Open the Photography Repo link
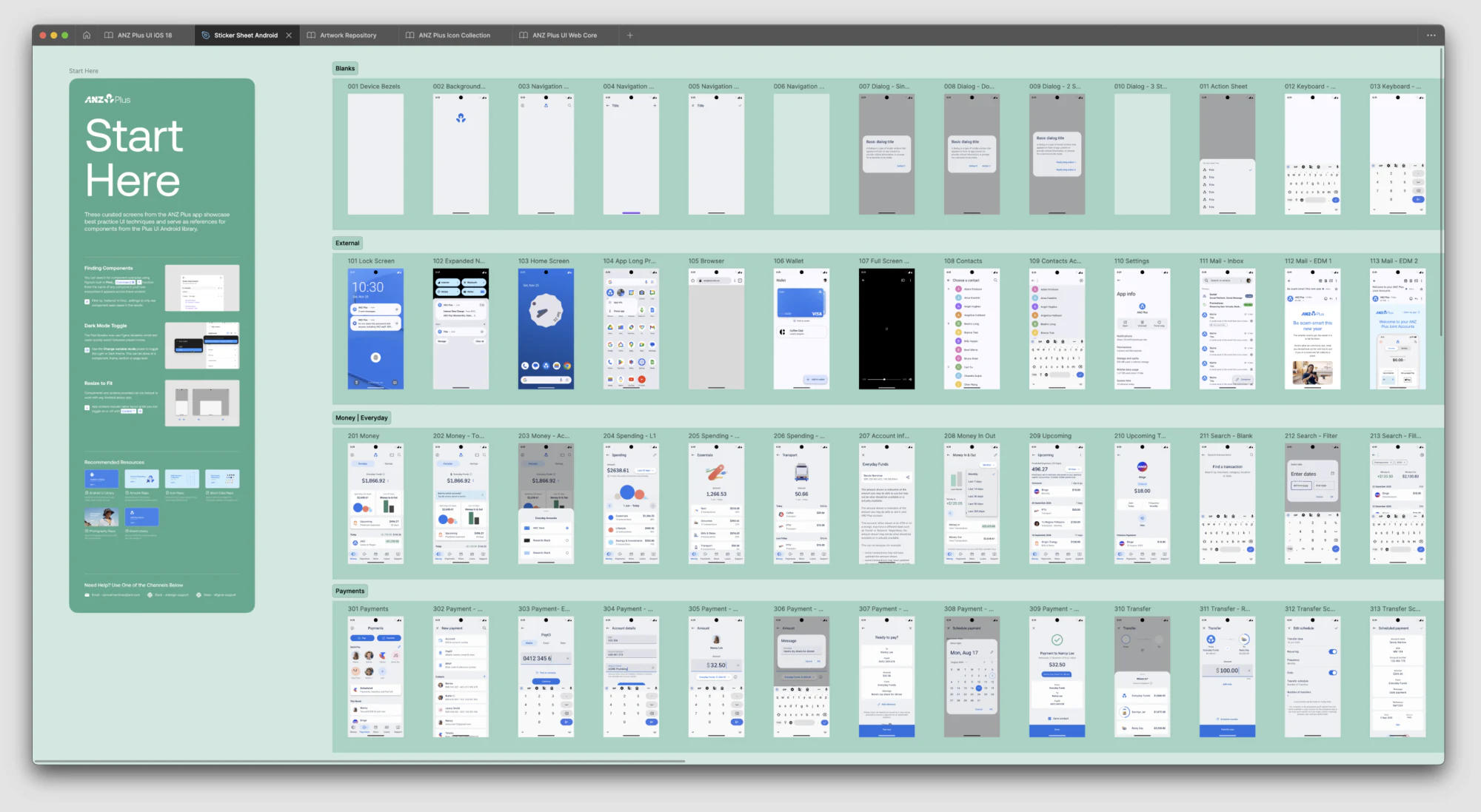 tap(101, 531)
